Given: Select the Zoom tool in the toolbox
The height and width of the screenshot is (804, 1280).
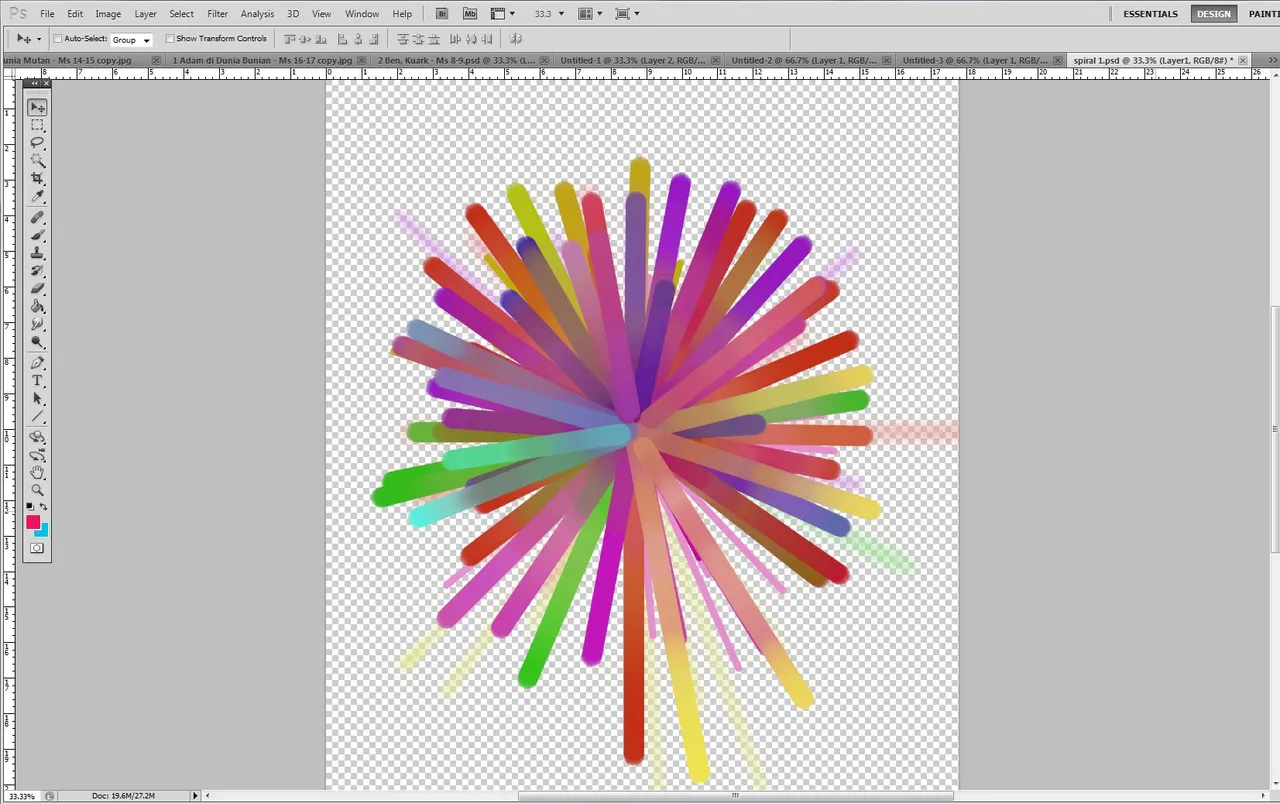Looking at the screenshot, I should pos(37,491).
